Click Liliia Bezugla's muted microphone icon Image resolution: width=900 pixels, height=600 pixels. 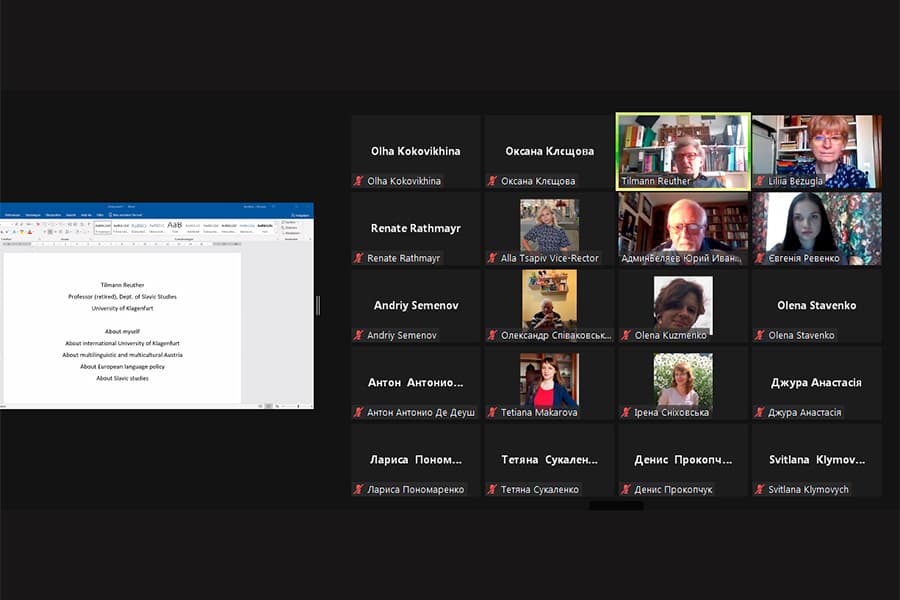pyautogui.click(x=760, y=181)
